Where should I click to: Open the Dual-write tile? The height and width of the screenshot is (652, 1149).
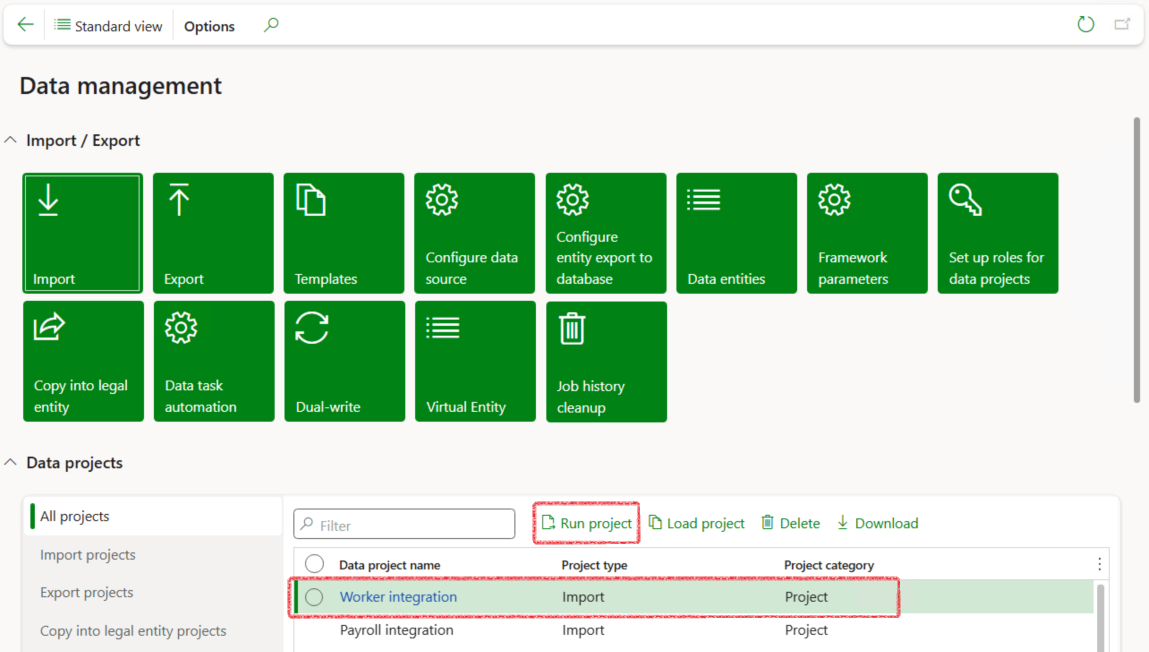(344, 361)
